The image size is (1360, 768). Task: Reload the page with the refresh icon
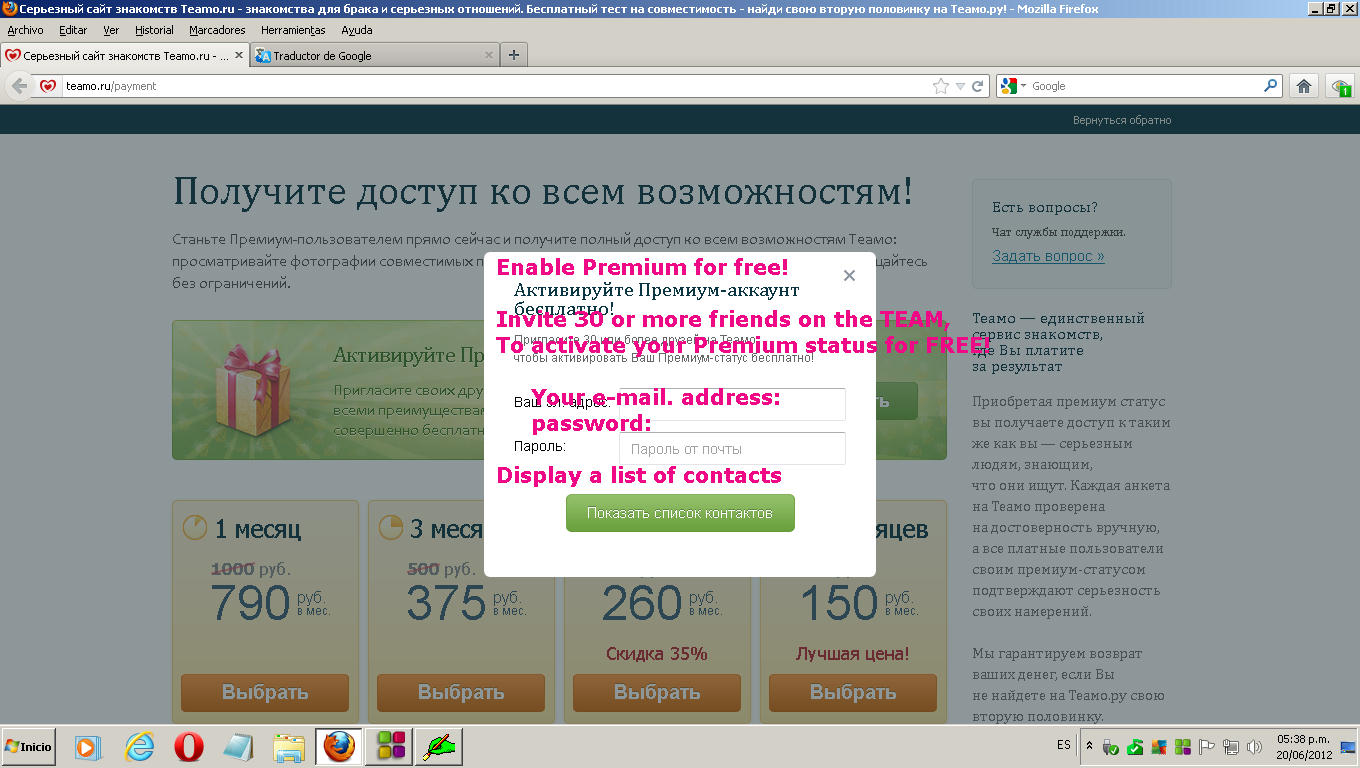point(978,86)
